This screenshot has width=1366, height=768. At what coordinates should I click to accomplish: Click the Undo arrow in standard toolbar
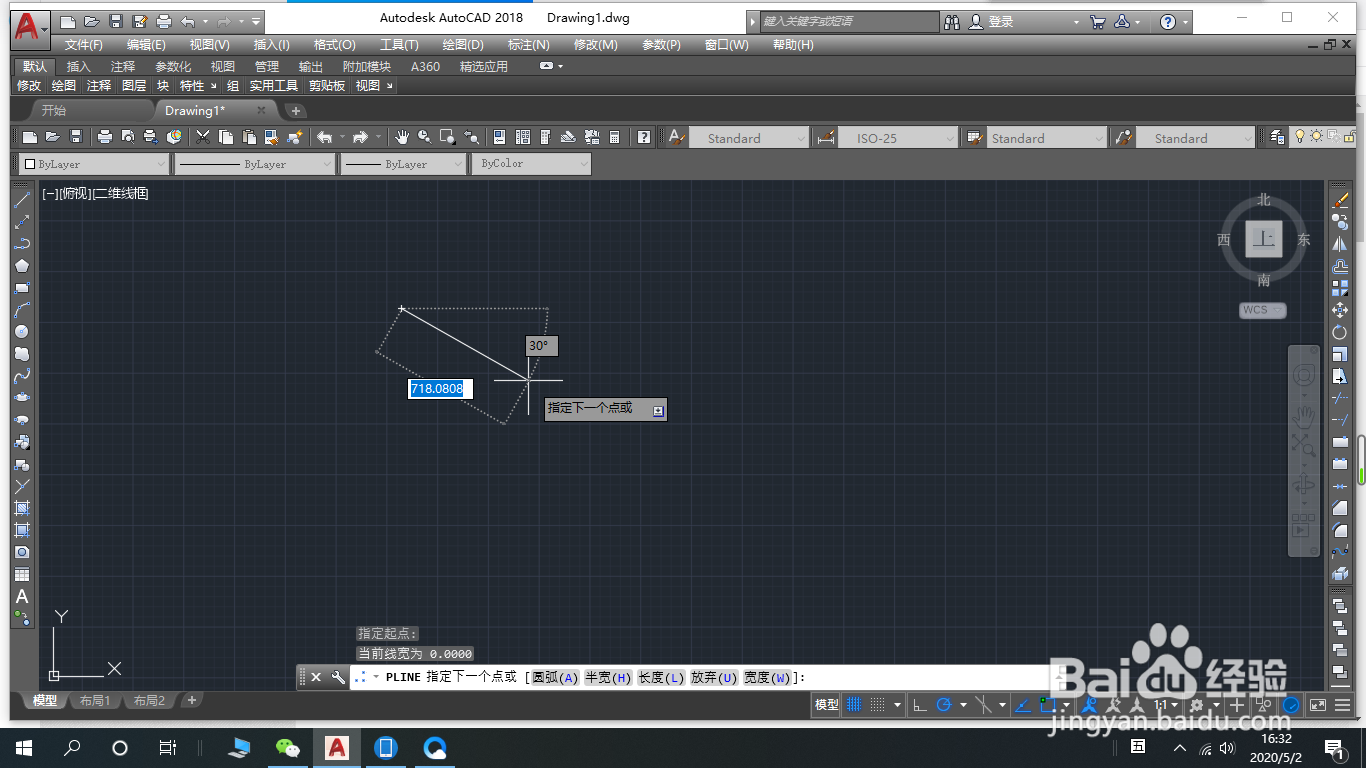point(325,137)
